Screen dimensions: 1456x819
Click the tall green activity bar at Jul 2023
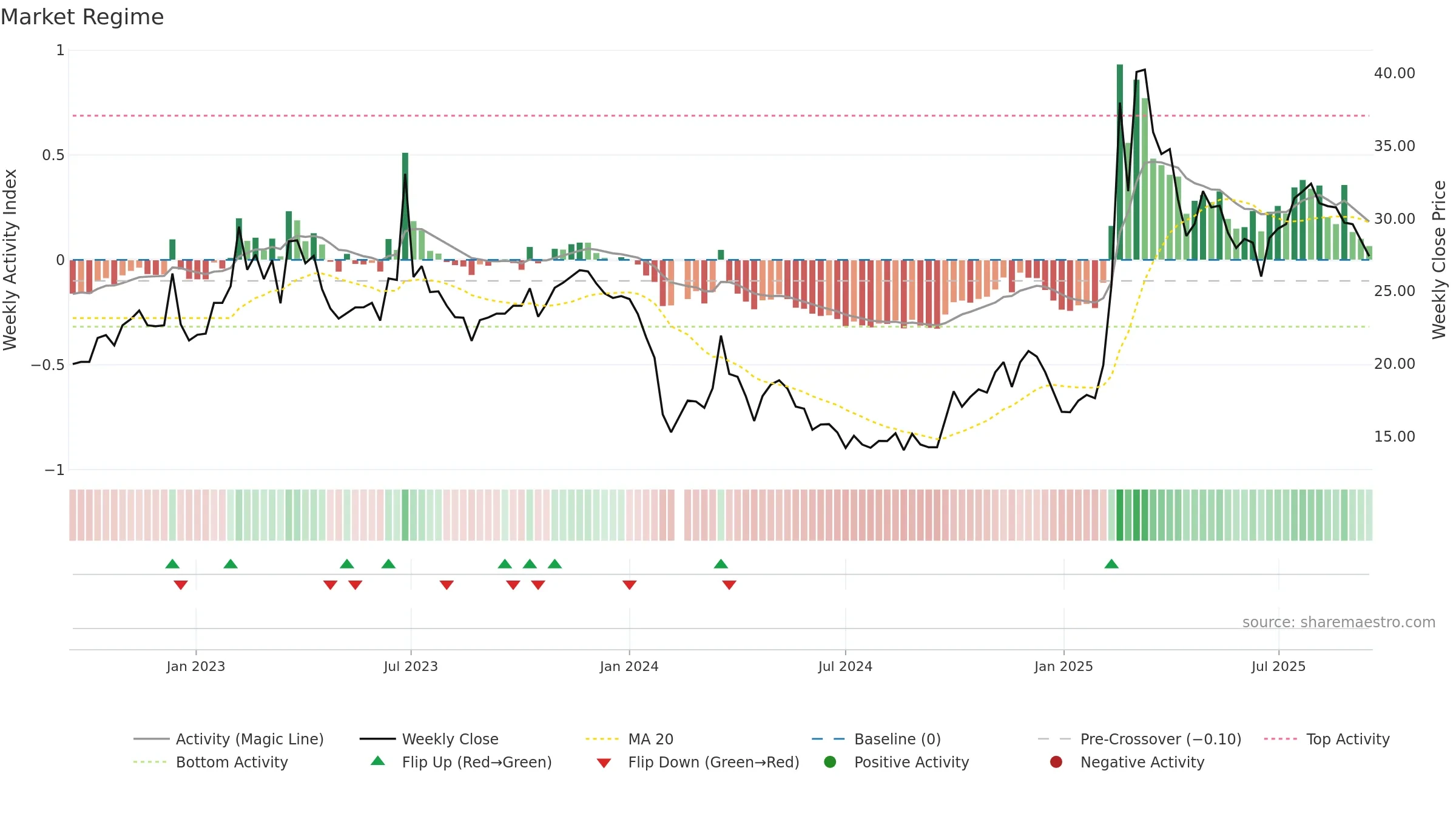(405, 206)
